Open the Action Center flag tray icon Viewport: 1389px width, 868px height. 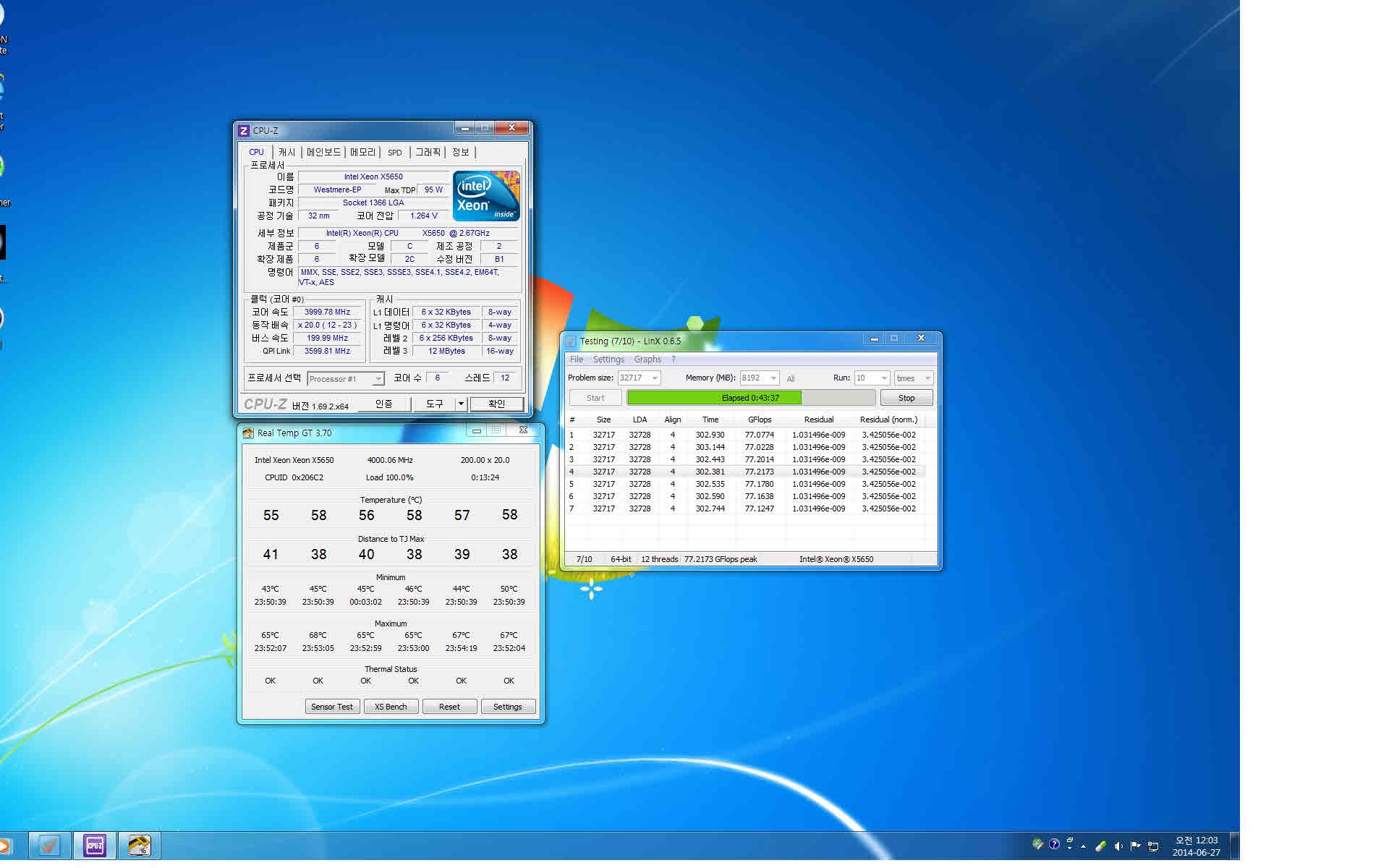point(1136,846)
